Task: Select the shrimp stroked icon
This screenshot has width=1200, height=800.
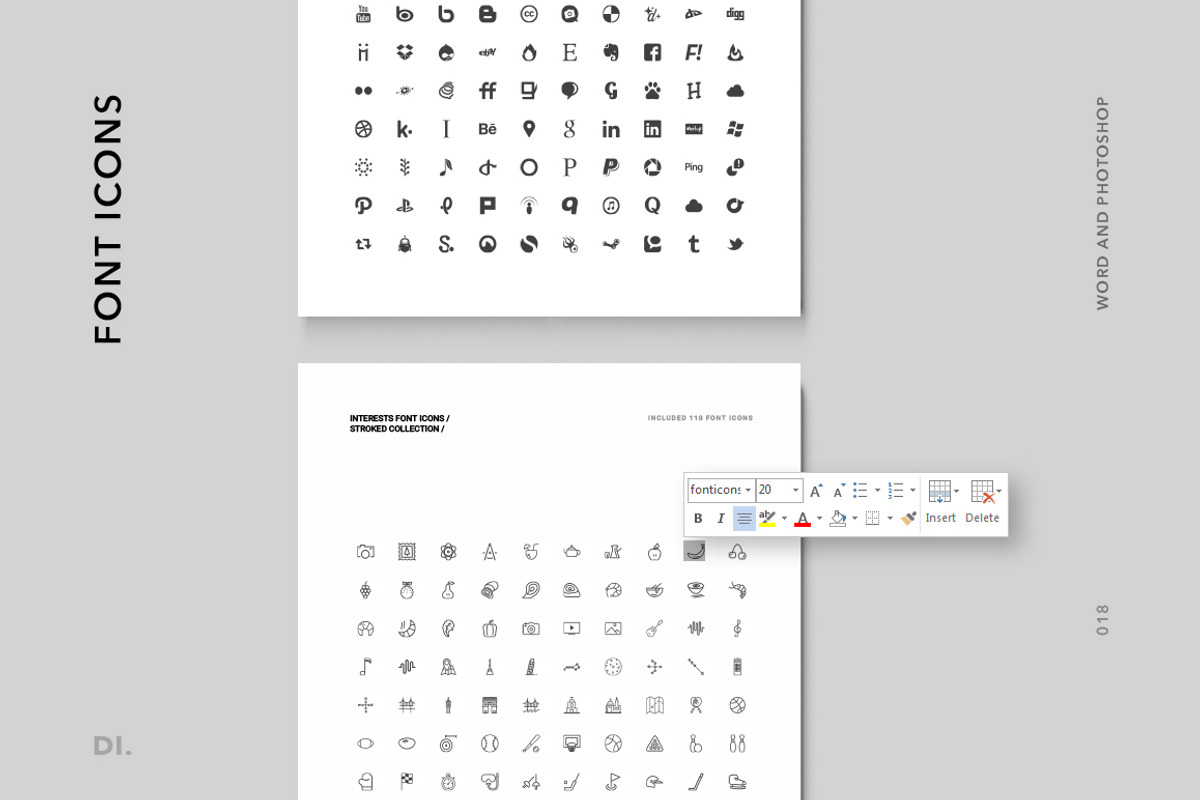Action: pyautogui.click(x=737, y=590)
